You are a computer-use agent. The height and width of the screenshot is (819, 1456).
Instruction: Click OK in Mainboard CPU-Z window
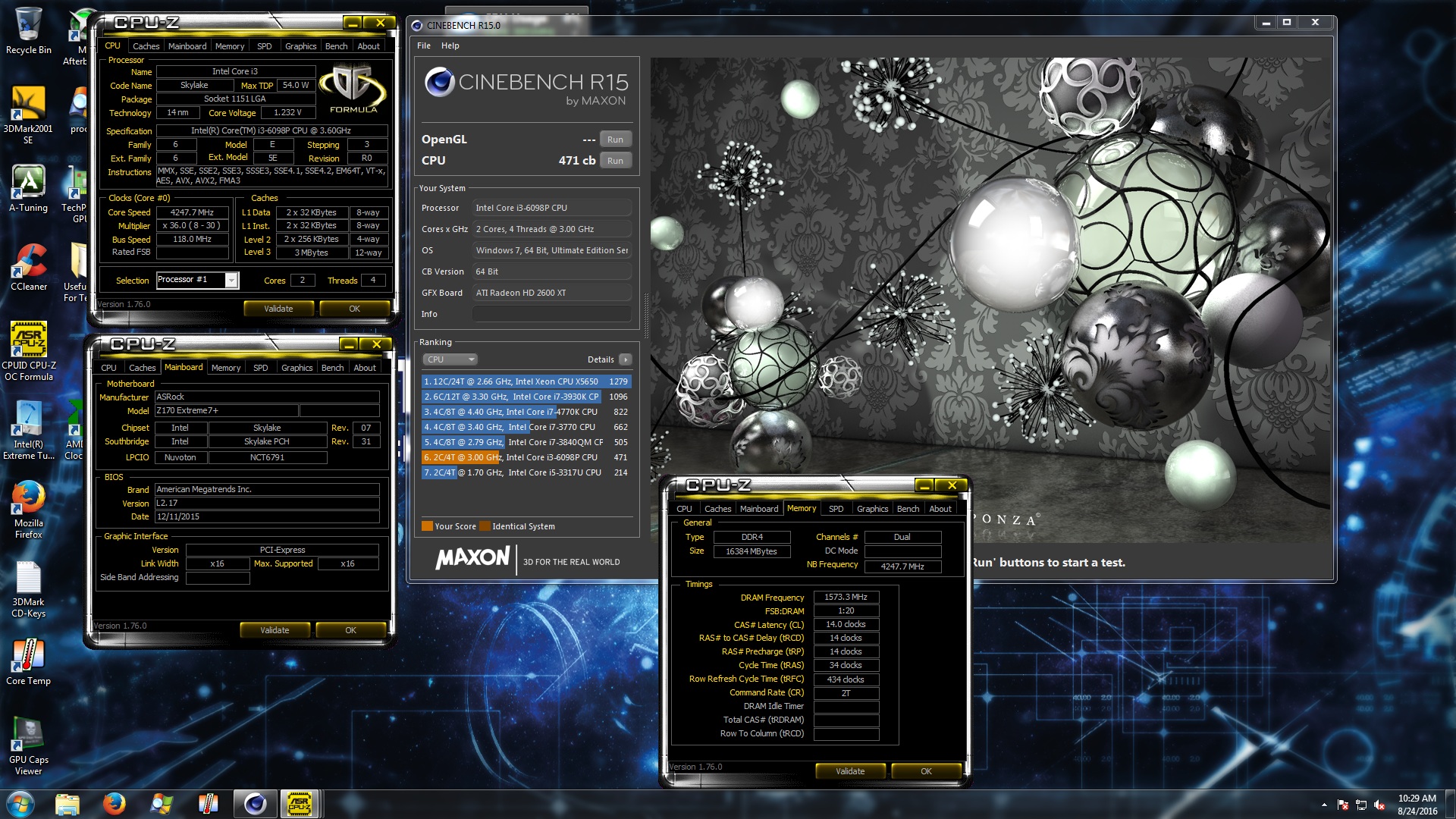[x=350, y=630]
